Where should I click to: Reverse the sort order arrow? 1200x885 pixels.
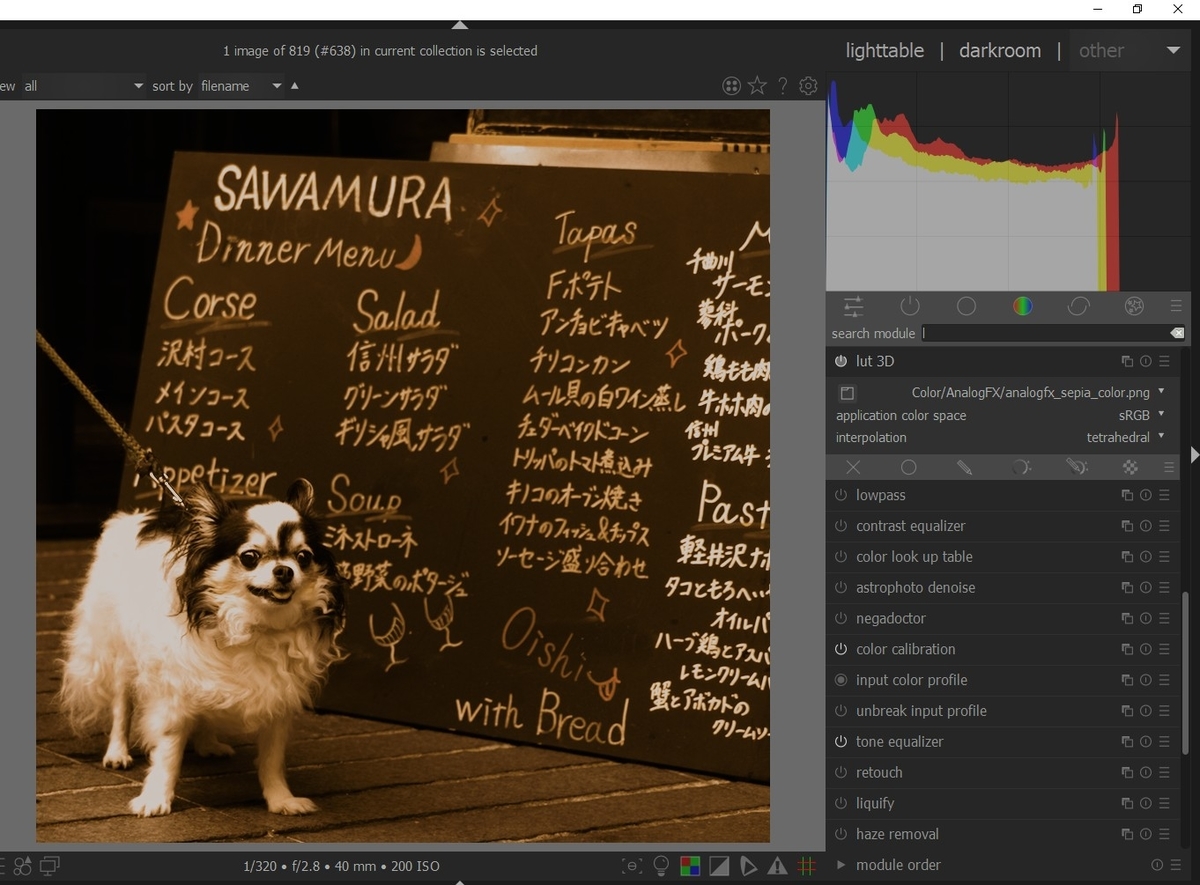click(x=294, y=86)
